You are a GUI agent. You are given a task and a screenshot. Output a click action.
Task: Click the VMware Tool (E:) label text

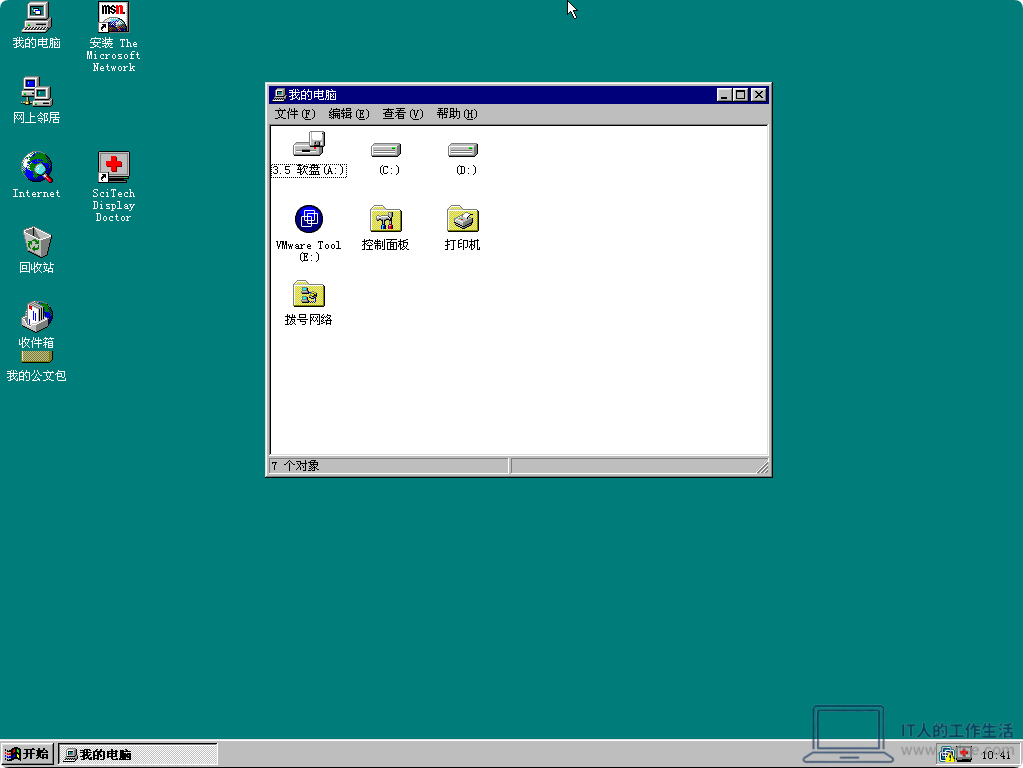tap(309, 251)
